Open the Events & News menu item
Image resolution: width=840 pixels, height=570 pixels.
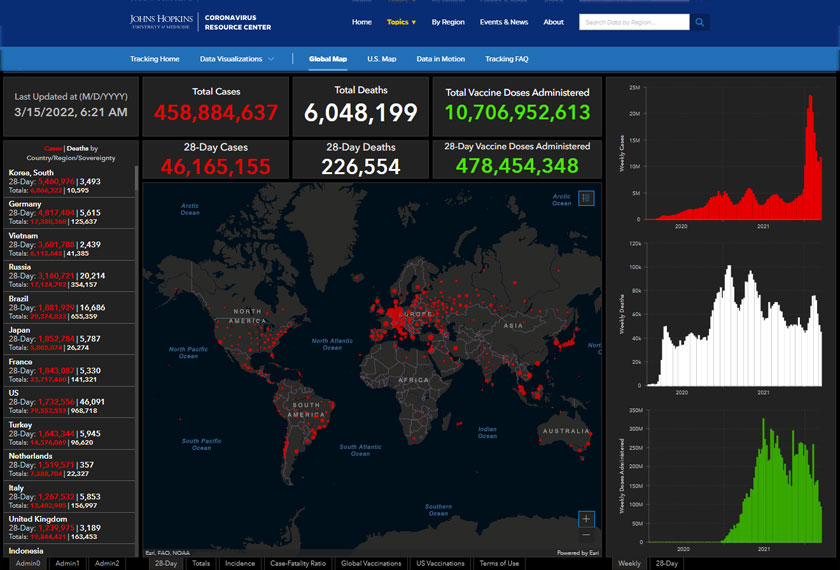pyautogui.click(x=503, y=22)
